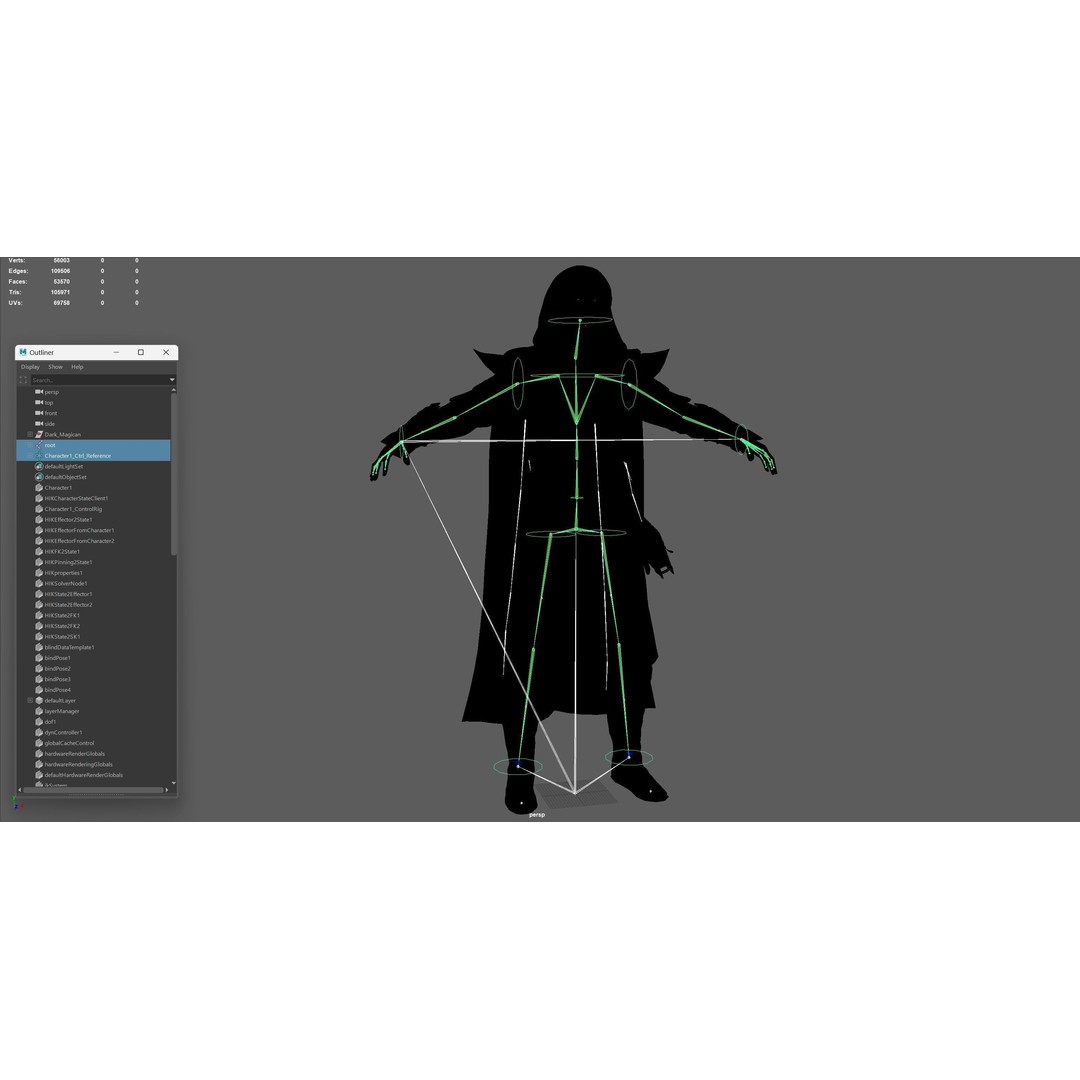Screen dimensions: 1080x1080
Task: Open the Help menu in Outliner
Action: pos(77,367)
